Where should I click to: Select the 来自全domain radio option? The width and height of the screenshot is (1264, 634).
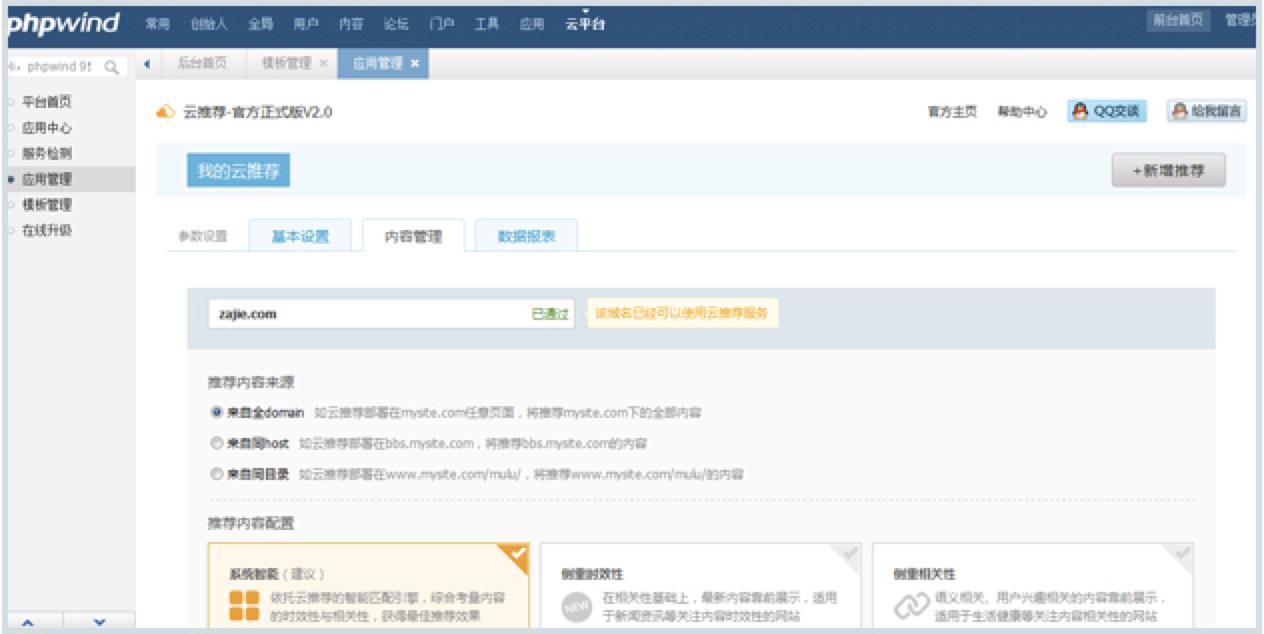[x=216, y=412]
